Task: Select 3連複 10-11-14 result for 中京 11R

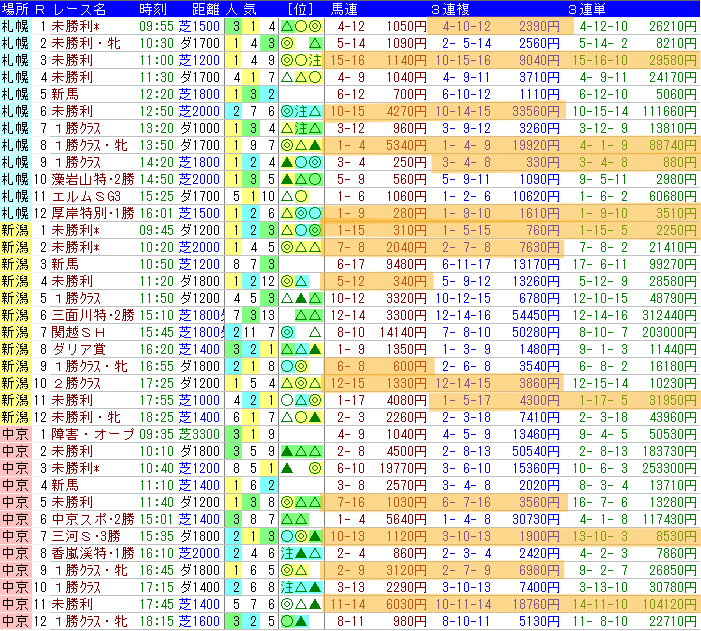Action: tap(463, 604)
